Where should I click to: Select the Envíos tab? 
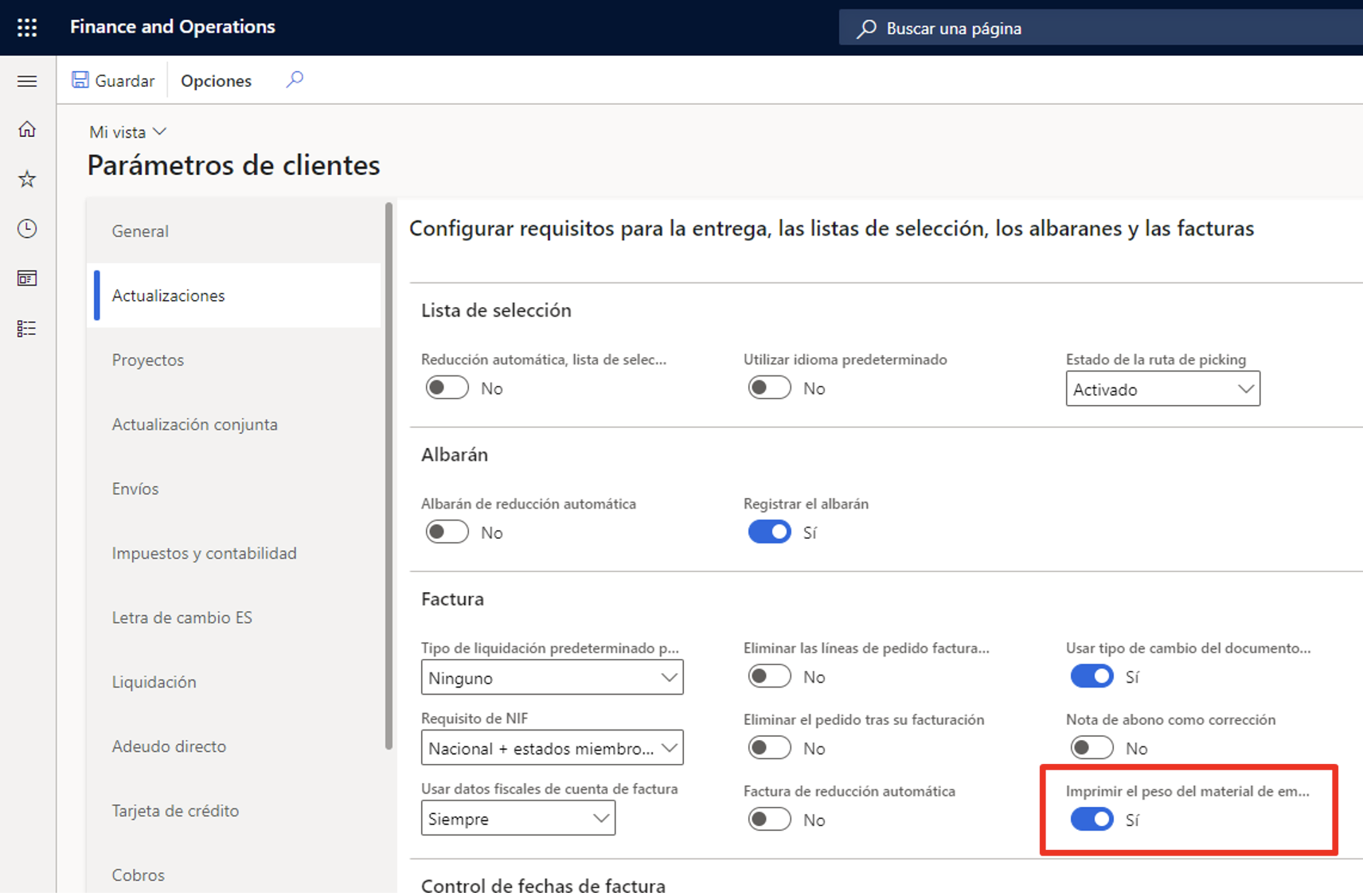(x=234, y=489)
